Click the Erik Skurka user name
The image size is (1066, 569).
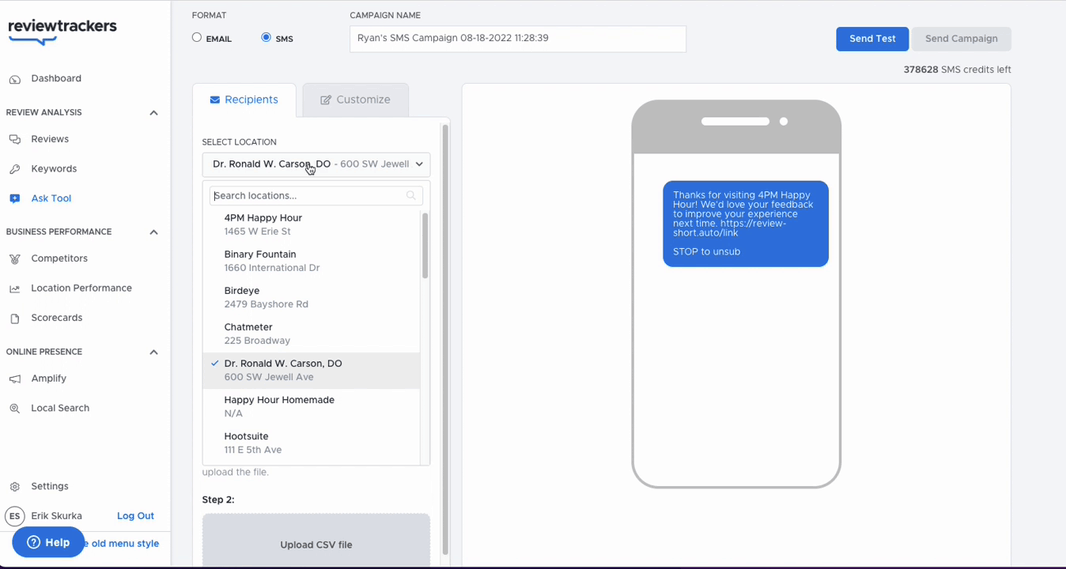click(56, 516)
